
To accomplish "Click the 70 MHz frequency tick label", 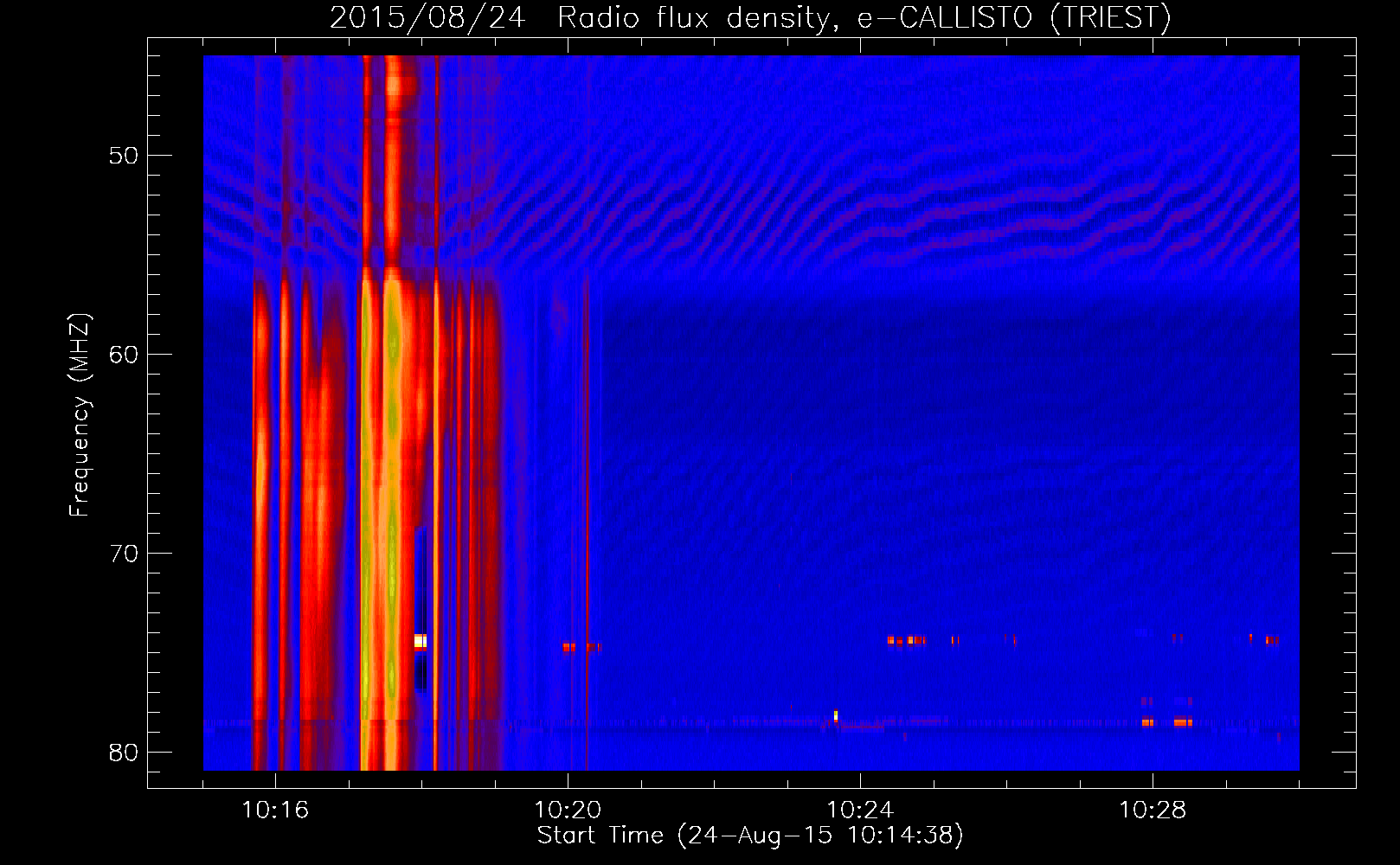I will coord(125,554).
